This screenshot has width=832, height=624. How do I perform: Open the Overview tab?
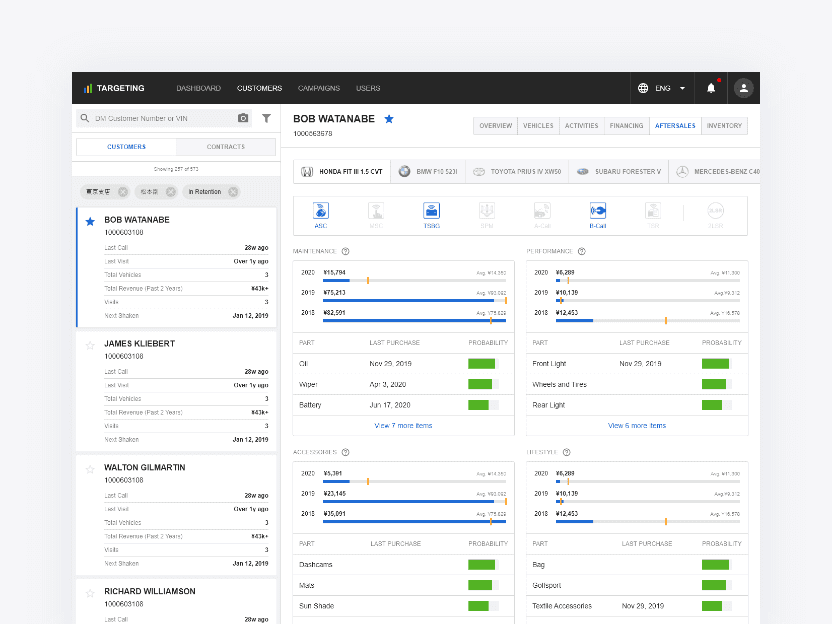coord(496,126)
